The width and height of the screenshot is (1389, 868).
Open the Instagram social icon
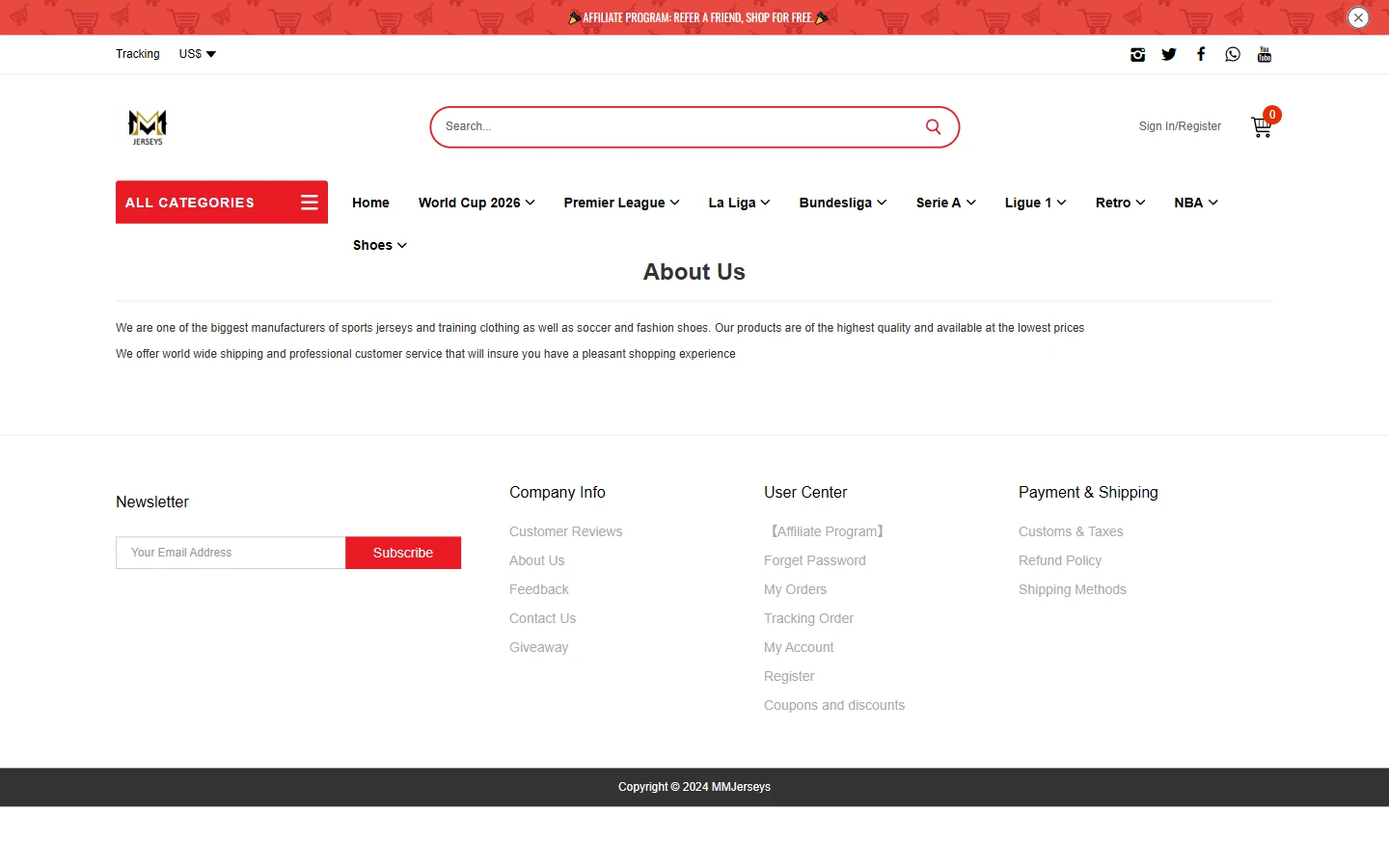[1137, 55]
